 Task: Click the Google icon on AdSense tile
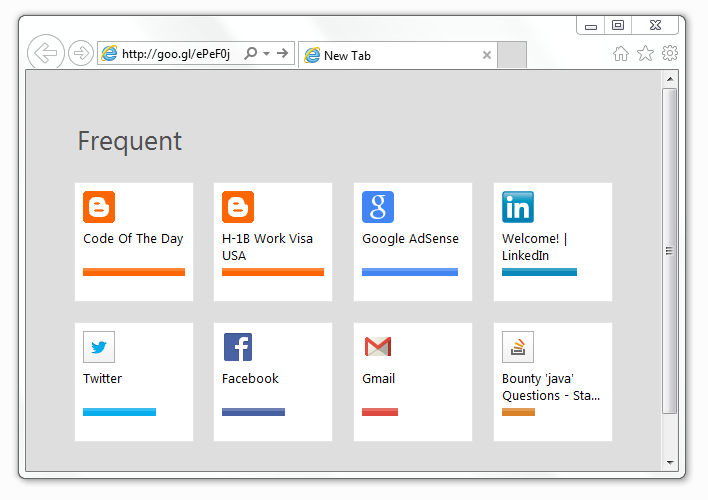378,207
